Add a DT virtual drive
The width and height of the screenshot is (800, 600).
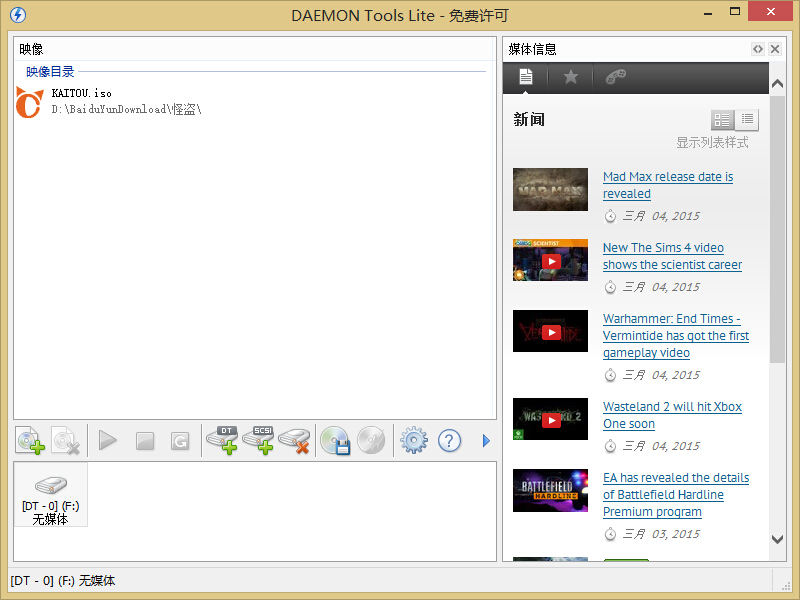pos(222,440)
